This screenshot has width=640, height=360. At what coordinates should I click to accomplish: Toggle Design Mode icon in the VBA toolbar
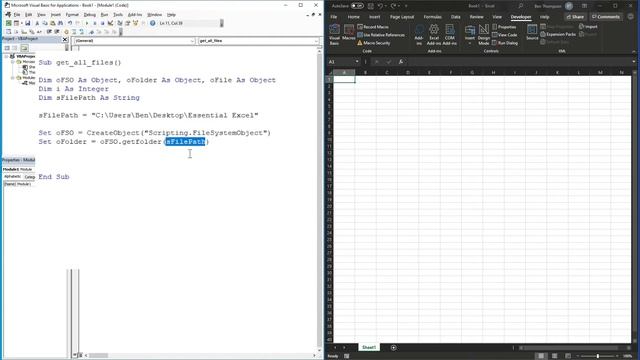click(110, 23)
